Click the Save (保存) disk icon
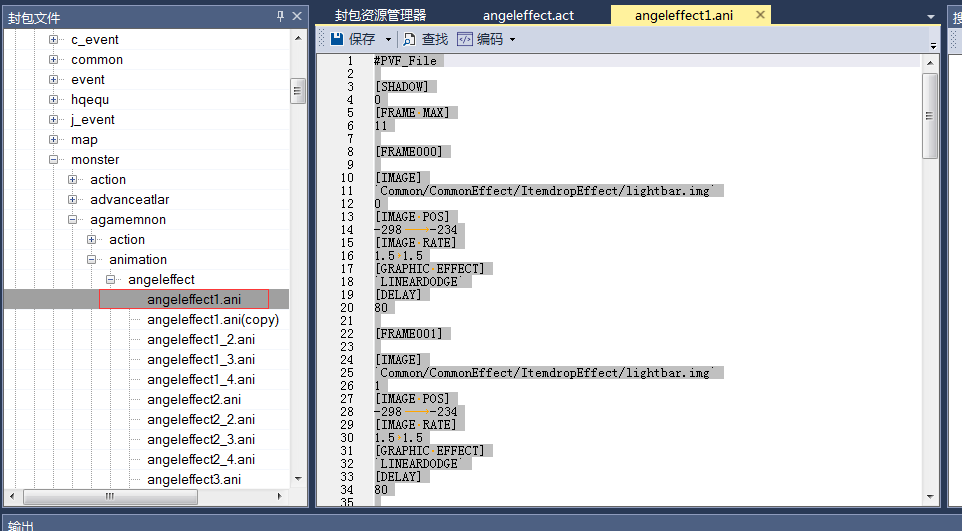Screen dimensions: 962x531 point(337,39)
